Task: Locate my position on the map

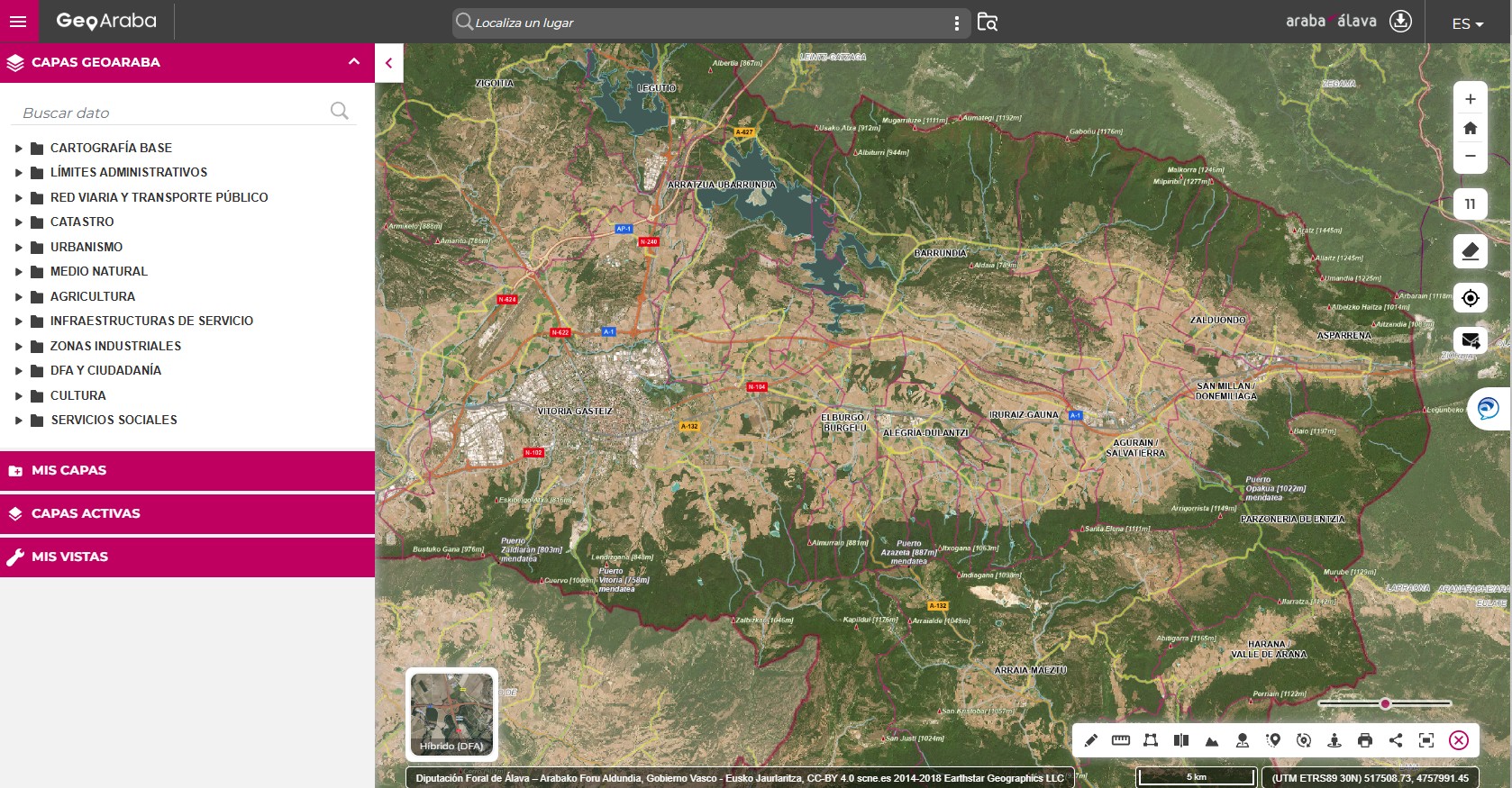Action: point(1471,298)
